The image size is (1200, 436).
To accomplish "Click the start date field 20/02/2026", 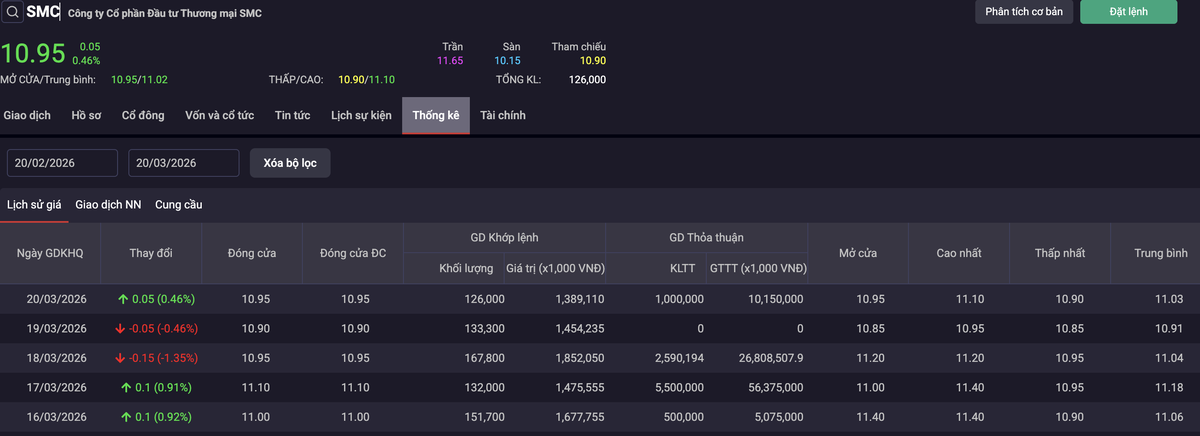I will tap(62, 163).
